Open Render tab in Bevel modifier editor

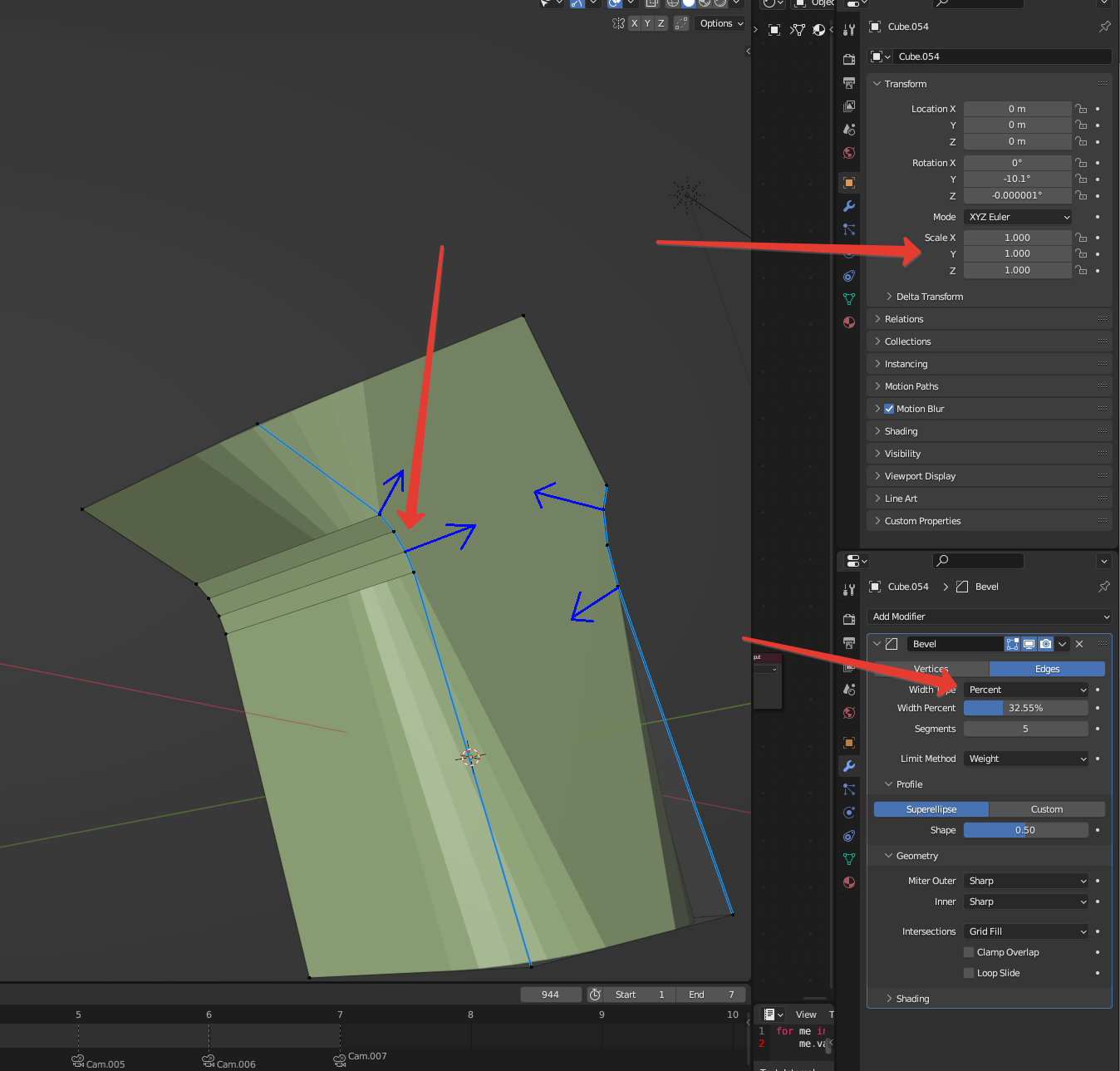click(849, 620)
